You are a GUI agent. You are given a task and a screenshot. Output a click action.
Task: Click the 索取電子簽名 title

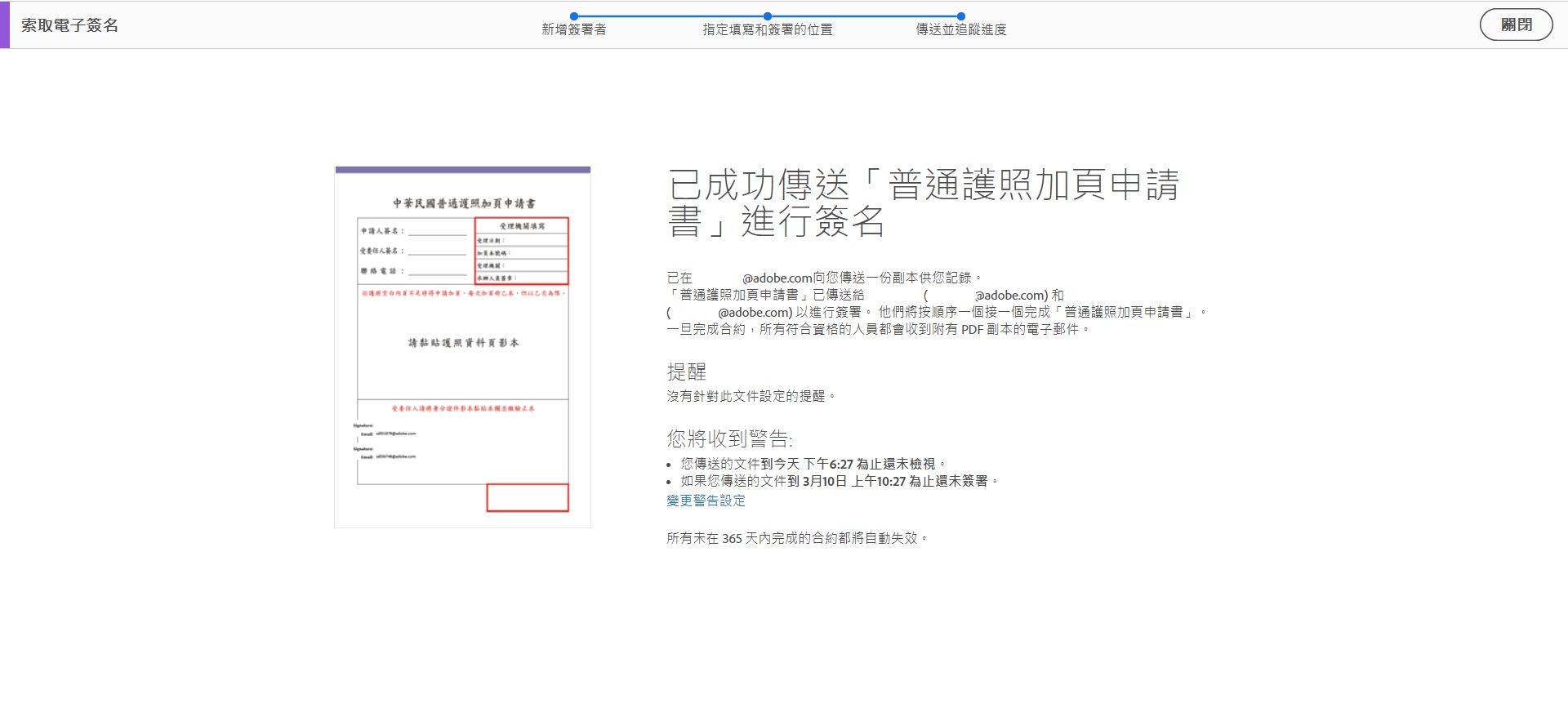point(69,25)
